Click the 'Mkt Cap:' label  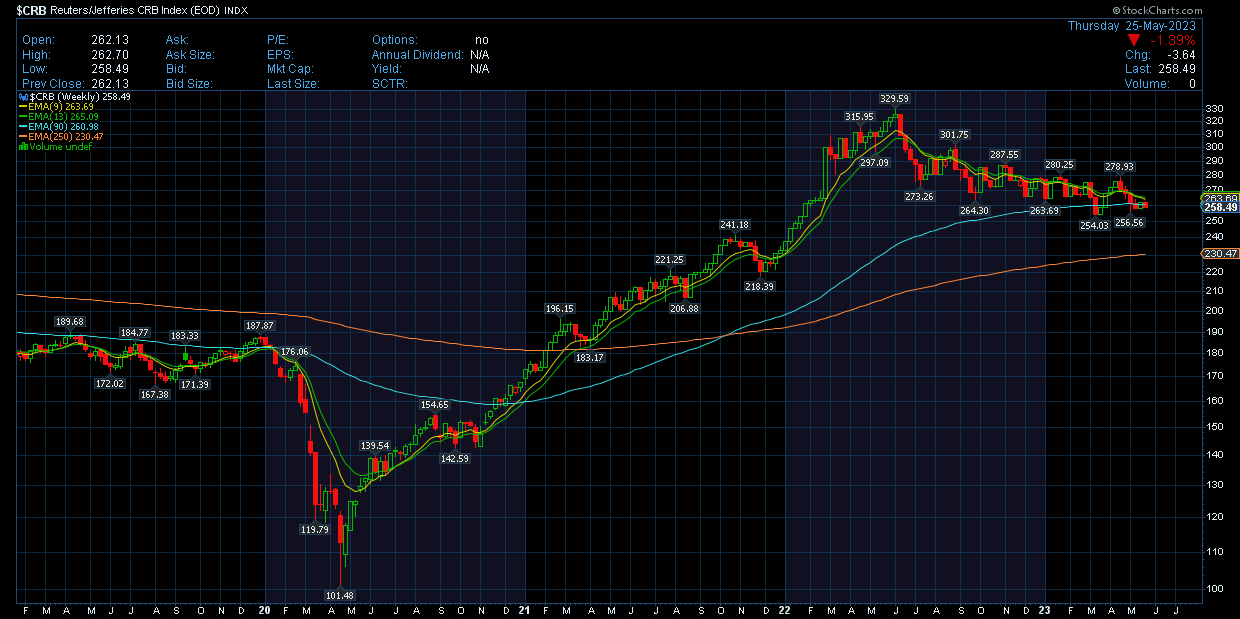tap(291, 69)
